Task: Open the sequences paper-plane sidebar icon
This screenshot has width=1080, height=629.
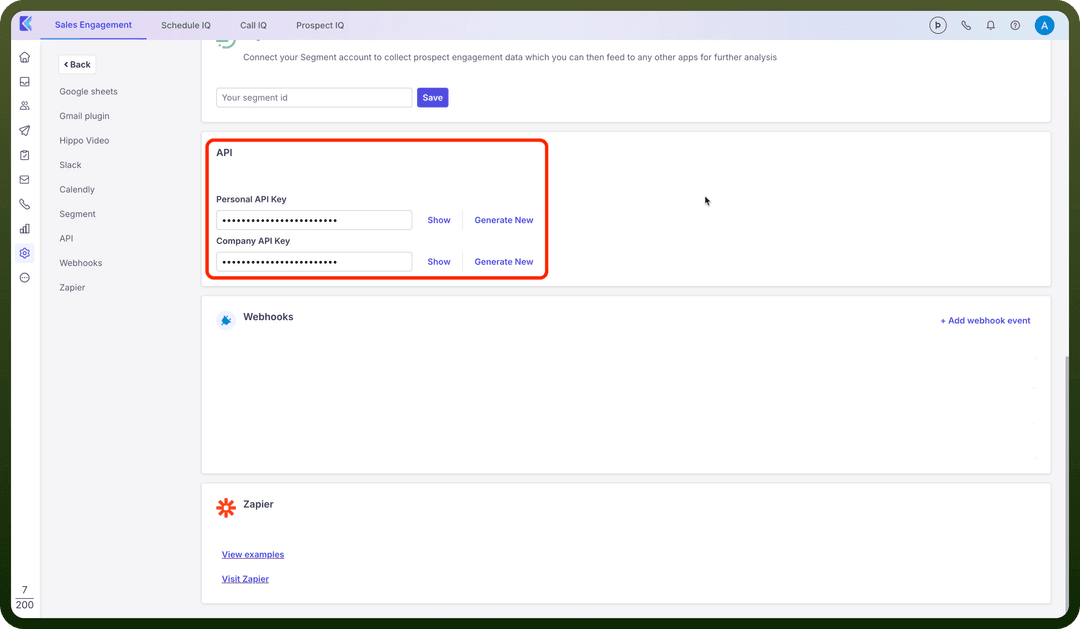Action: click(25, 130)
